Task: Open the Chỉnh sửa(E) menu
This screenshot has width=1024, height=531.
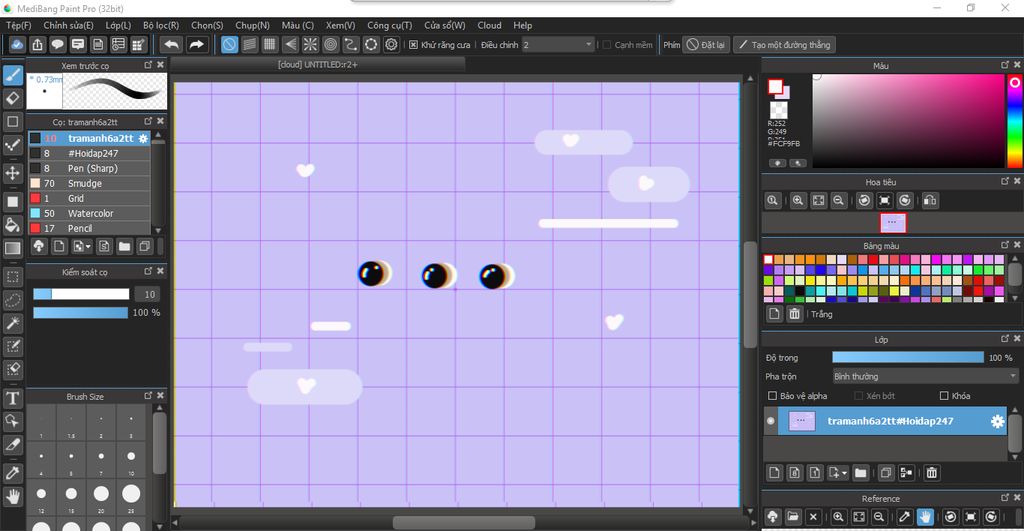Action: (69, 25)
